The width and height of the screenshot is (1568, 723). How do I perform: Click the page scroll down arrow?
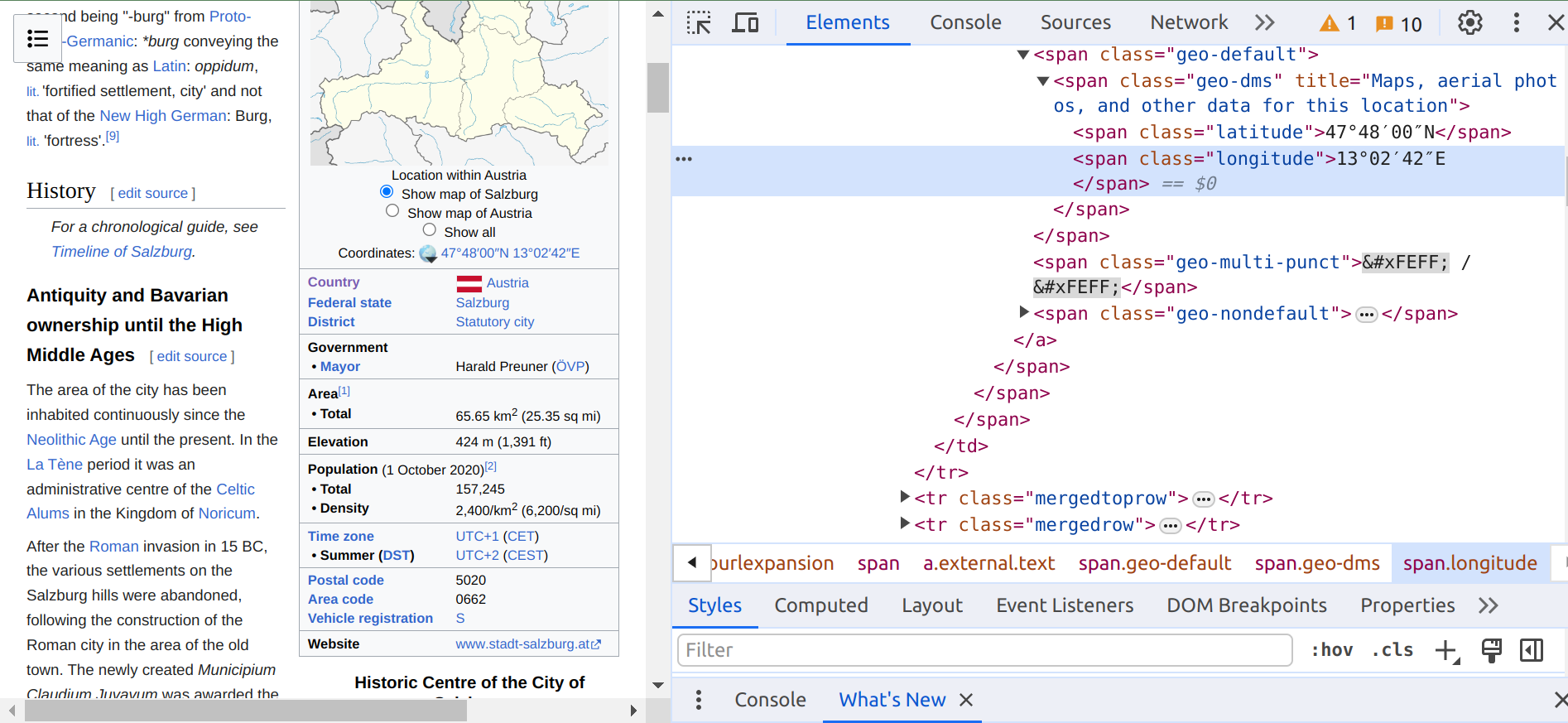658,685
